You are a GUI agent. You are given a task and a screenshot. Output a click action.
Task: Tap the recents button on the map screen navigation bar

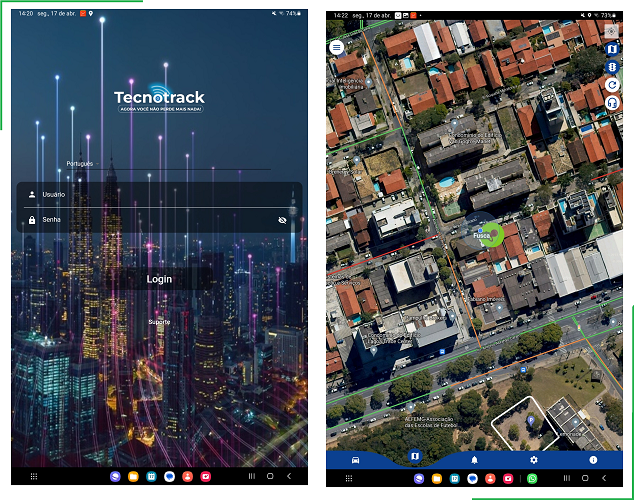pyautogui.click(x=566, y=478)
